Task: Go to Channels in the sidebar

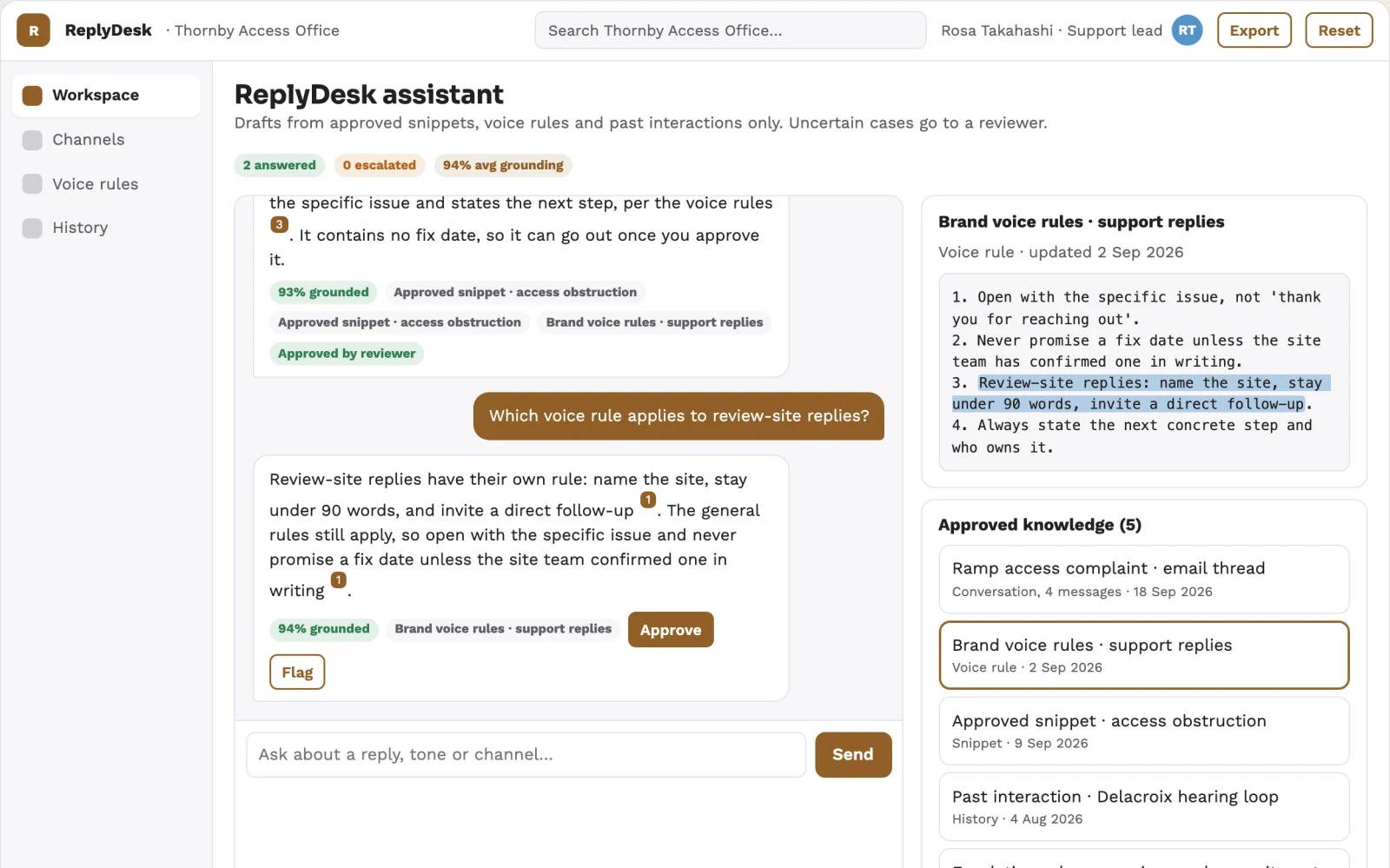Action: pyautogui.click(x=106, y=140)
